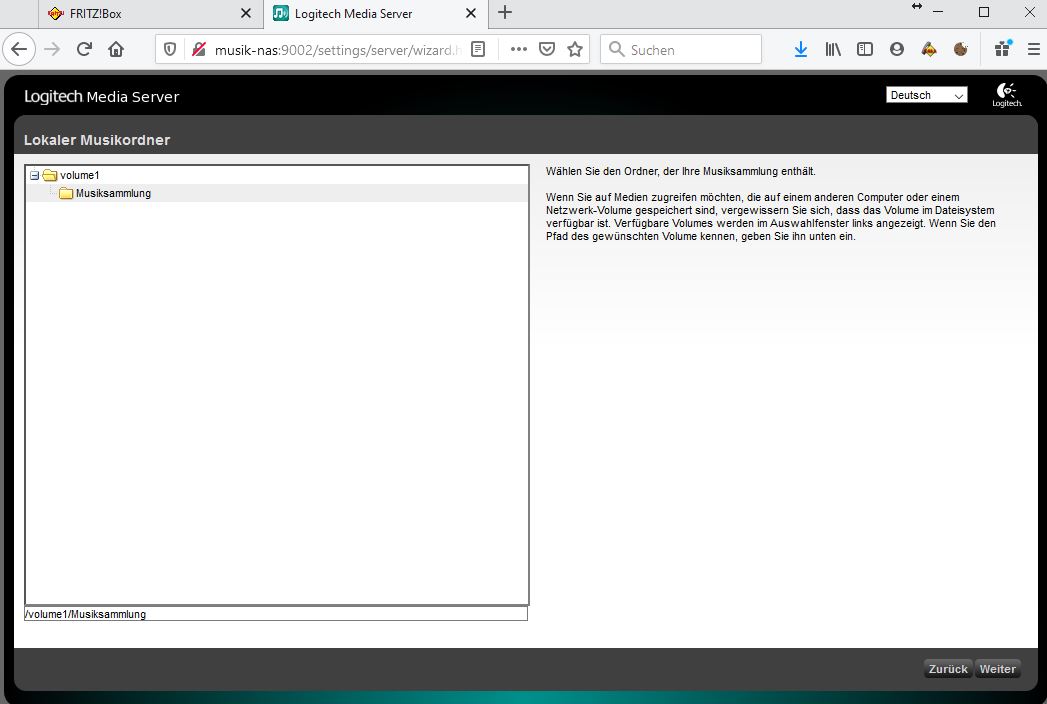Image resolution: width=1047 pixels, height=704 pixels.
Task: Collapse the volume1 tree node
Action: [x=35, y=176]
